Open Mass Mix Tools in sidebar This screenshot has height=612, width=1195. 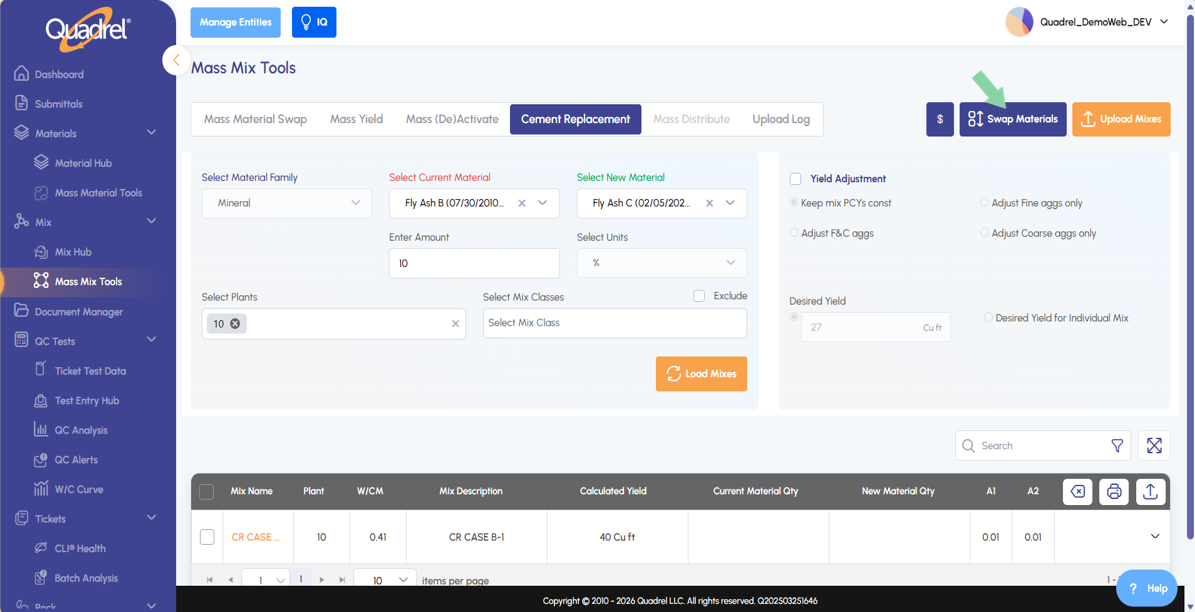pyautogui.click(x=88, y=281)
